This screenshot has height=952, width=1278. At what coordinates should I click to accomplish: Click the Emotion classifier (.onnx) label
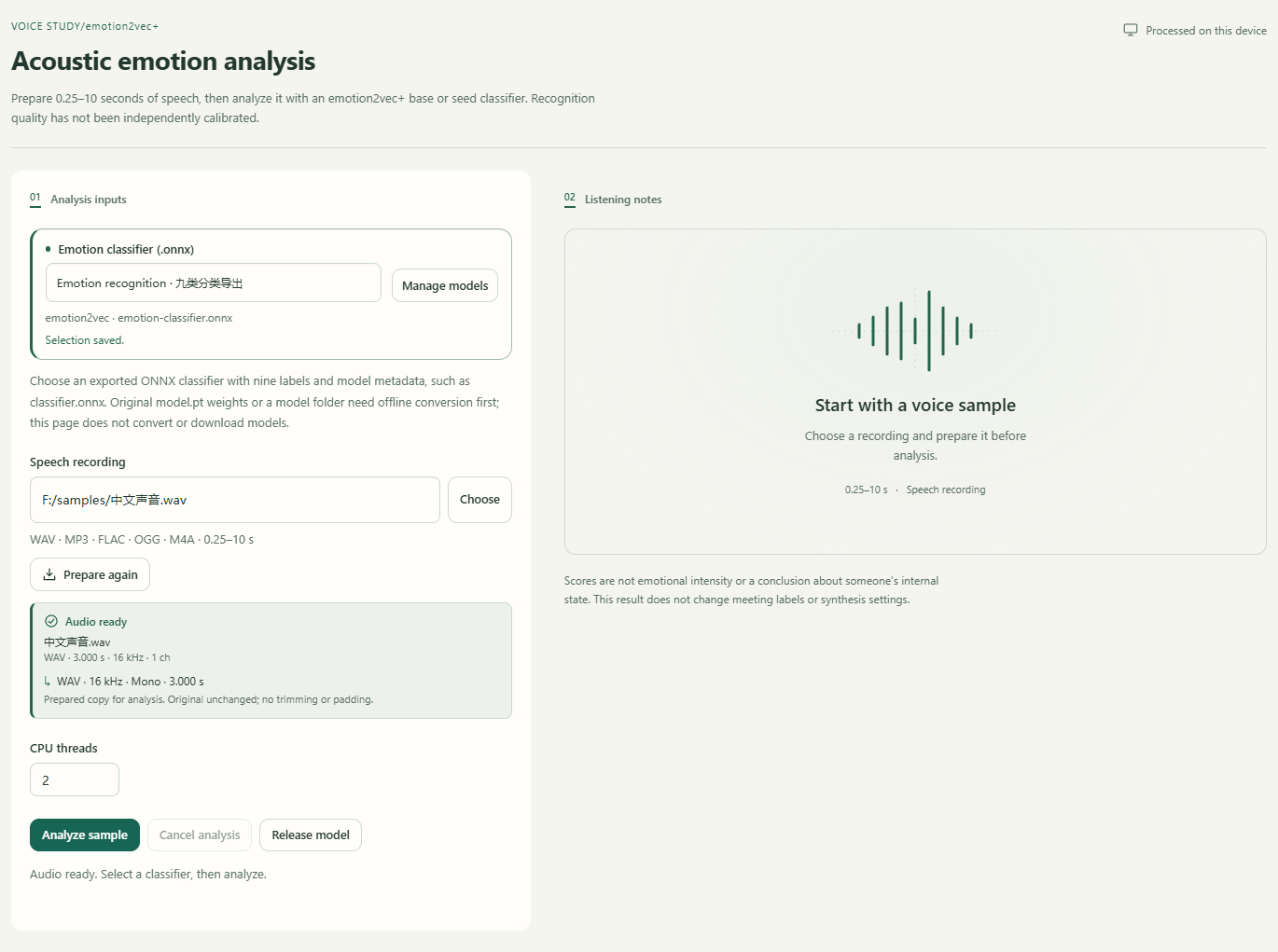[126, 249]
